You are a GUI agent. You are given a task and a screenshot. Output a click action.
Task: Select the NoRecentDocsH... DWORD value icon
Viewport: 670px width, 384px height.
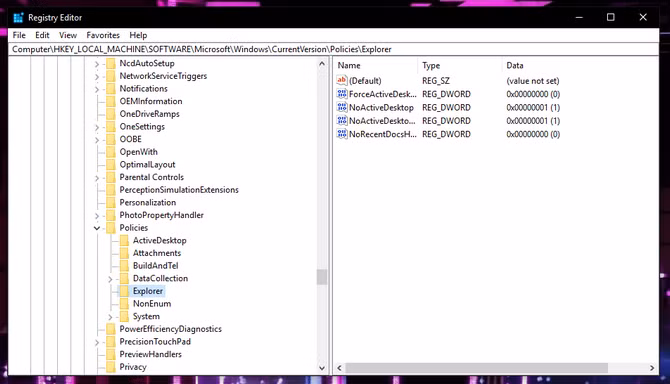341,134
